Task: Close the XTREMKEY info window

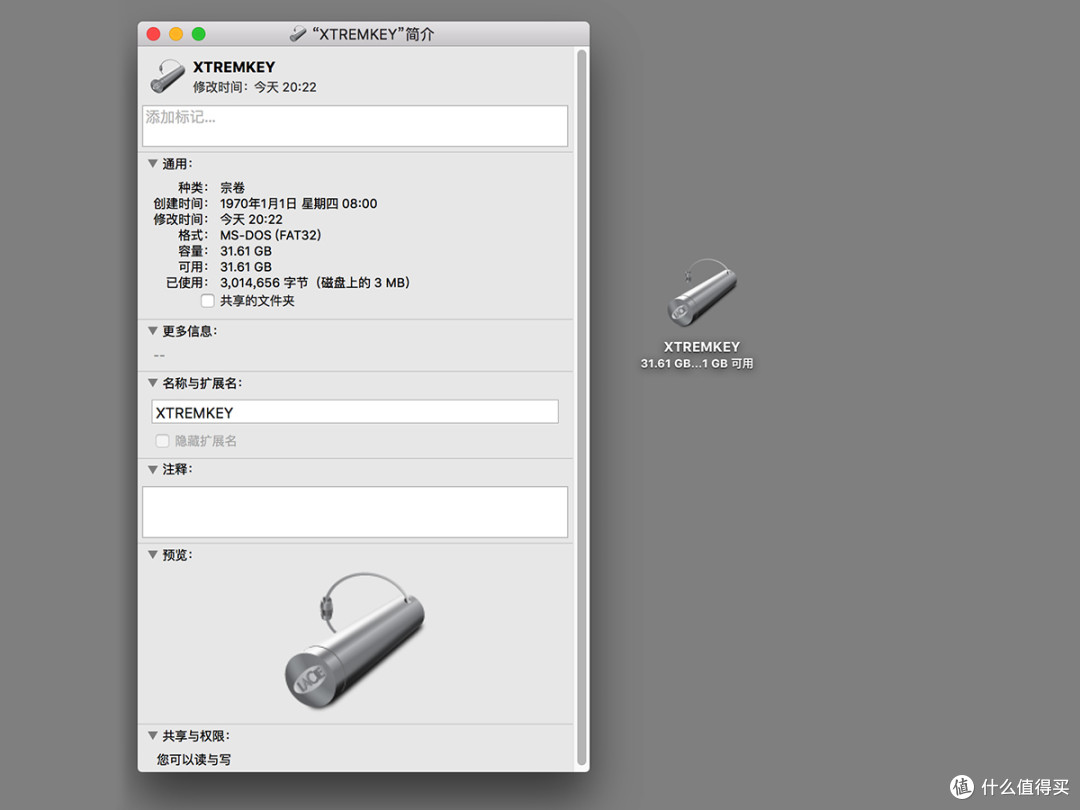Action: point(154,34)
